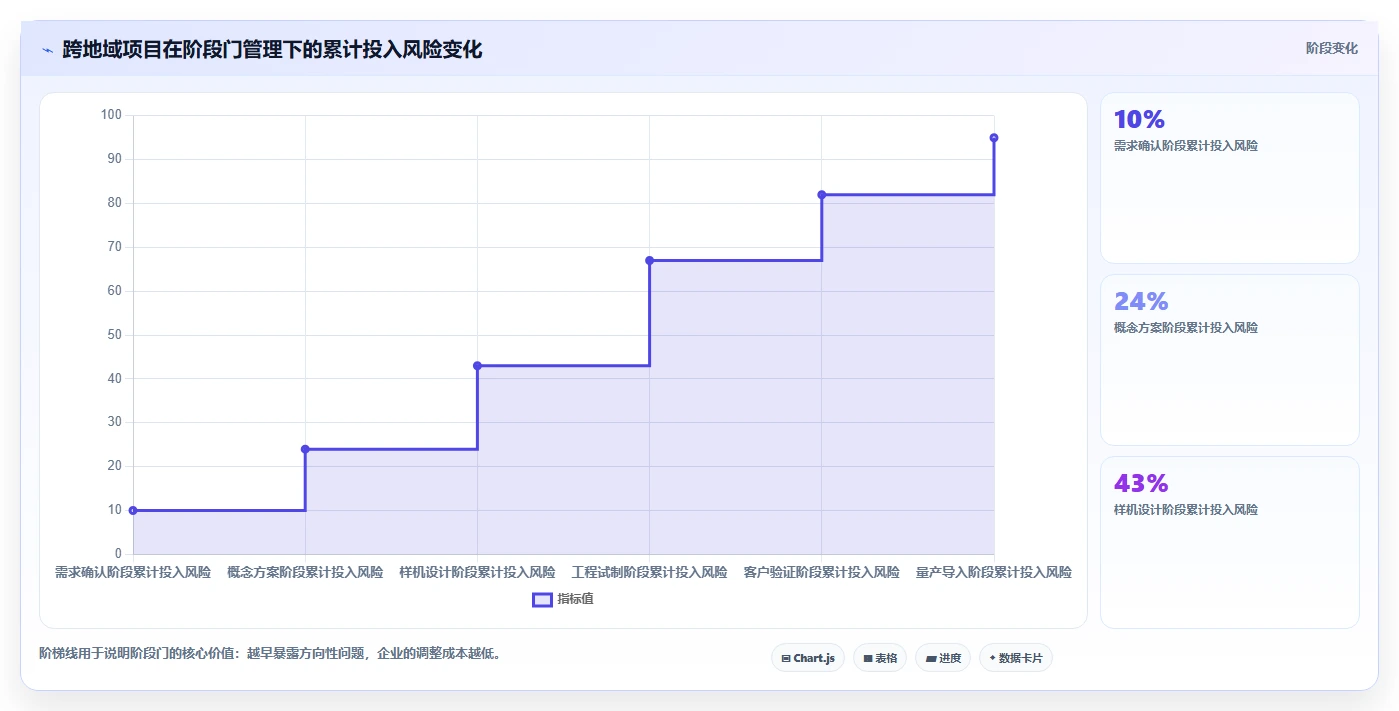This screenshot has width=1399, height=711.
Task: Click the 24% value in second card
Action: tap(1141, 301)
